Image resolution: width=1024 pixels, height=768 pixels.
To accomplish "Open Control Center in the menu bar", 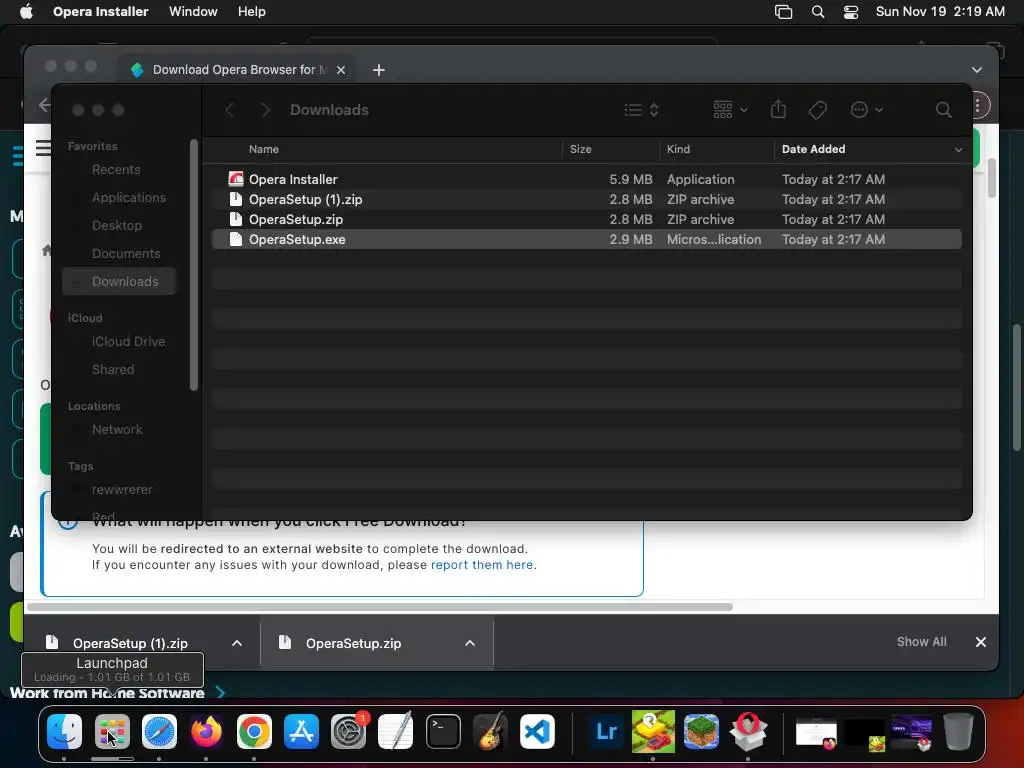I will pos(851,12).
